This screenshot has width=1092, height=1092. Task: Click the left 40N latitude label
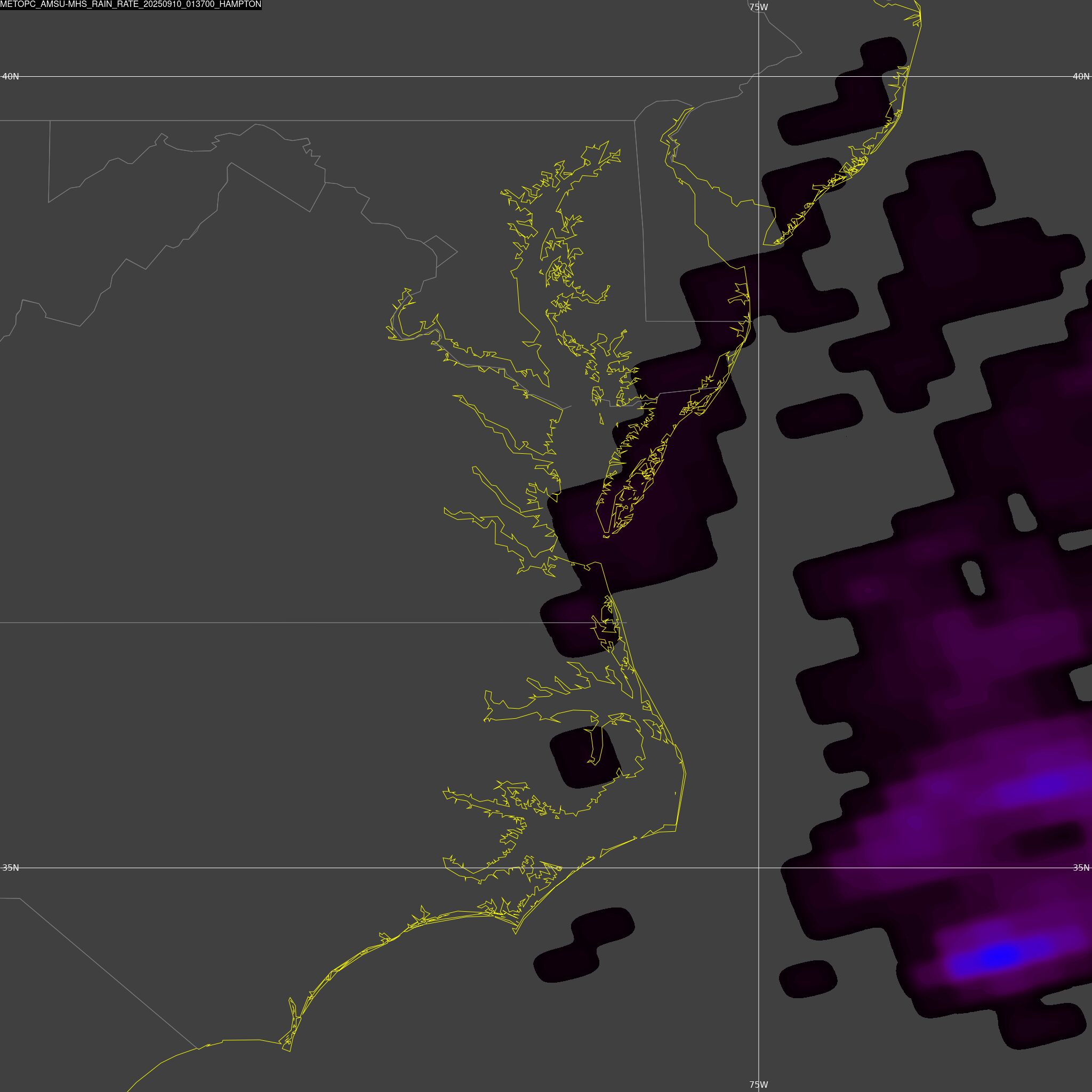[x=11, y=76]
